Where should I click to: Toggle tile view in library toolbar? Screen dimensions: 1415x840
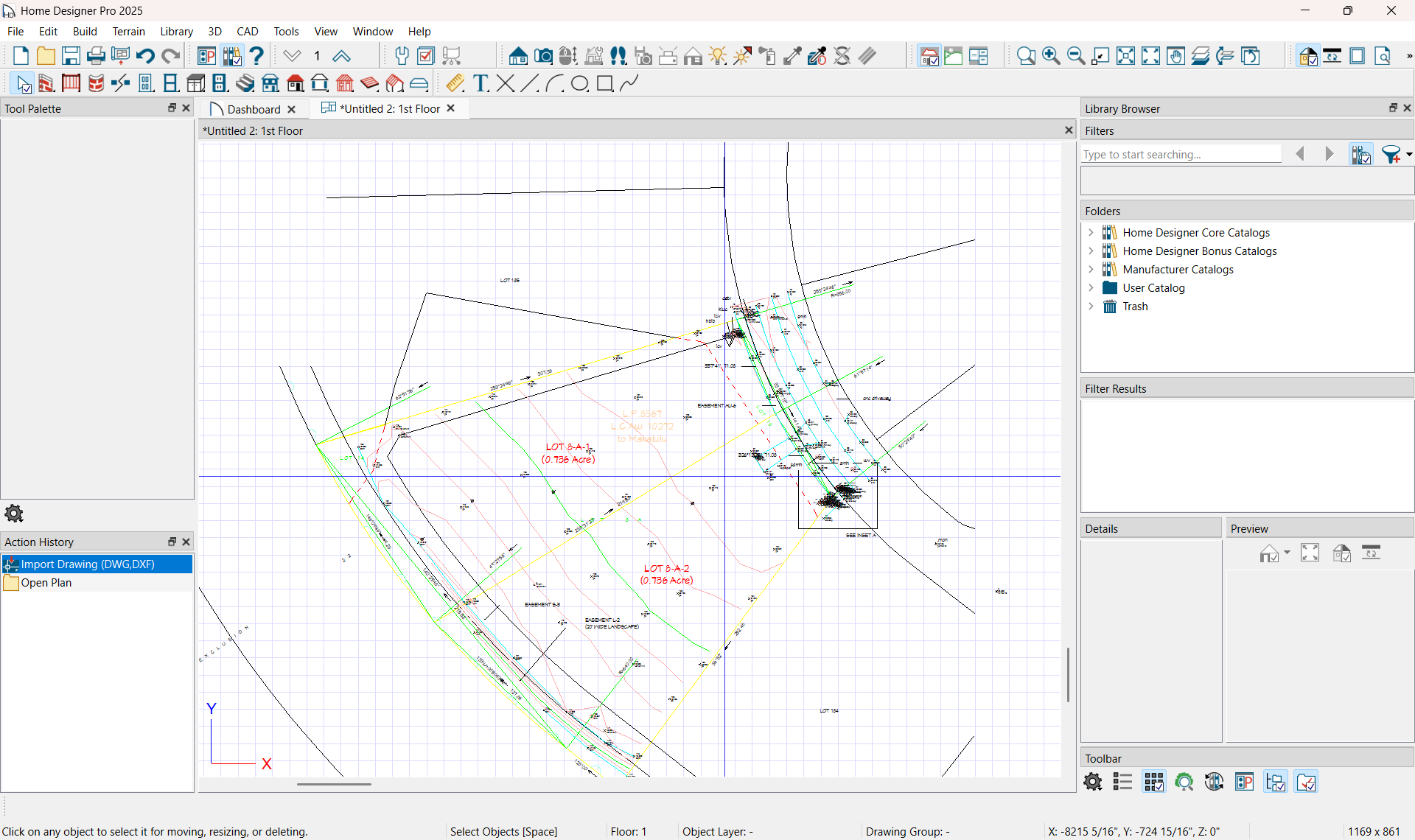coord(1153,782)
